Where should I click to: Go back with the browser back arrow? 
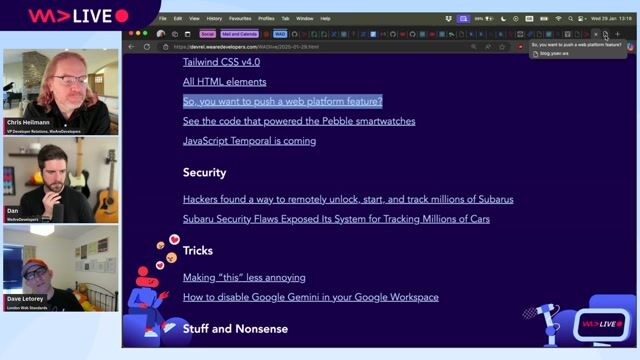pos(131,47)
